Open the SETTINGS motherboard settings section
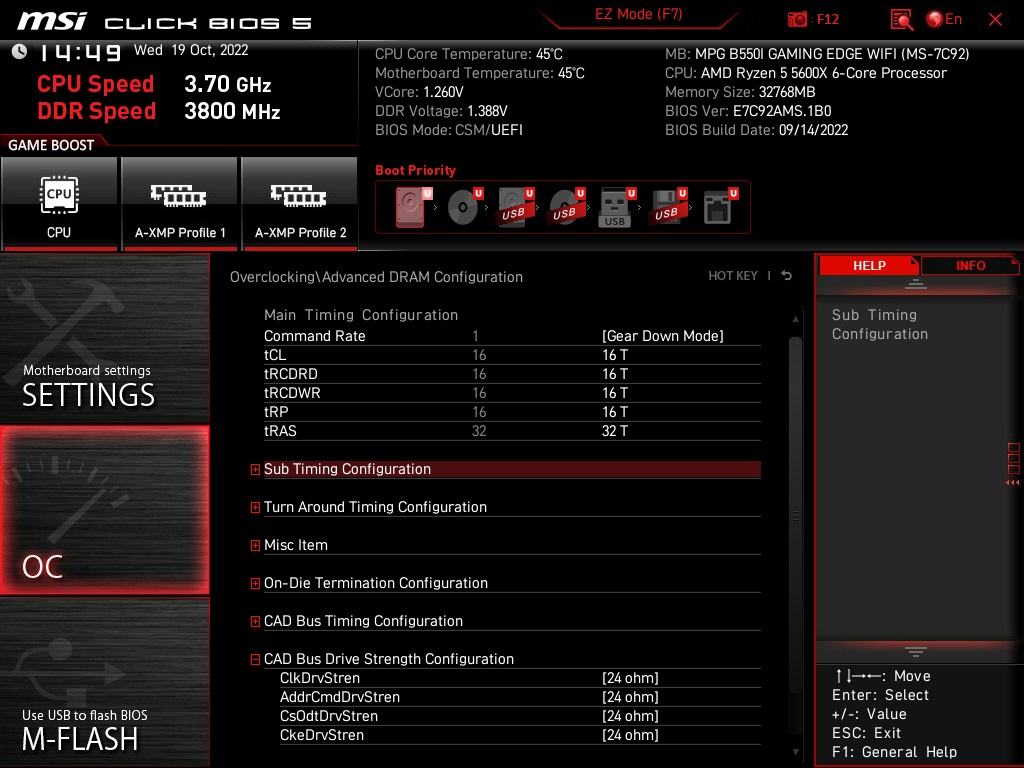 click(x=104, y=338)
